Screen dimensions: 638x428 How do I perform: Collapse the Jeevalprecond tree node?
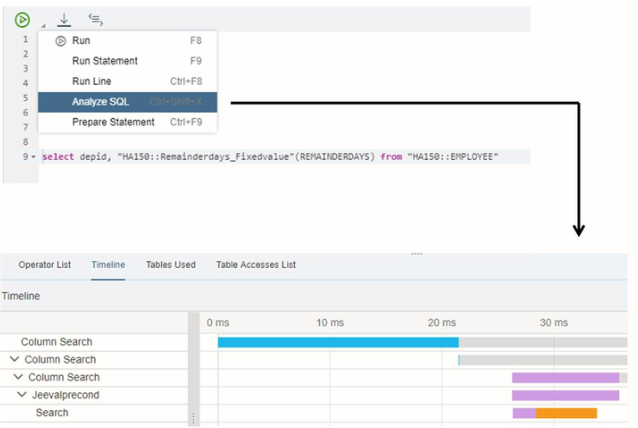(x=22, y=395)
